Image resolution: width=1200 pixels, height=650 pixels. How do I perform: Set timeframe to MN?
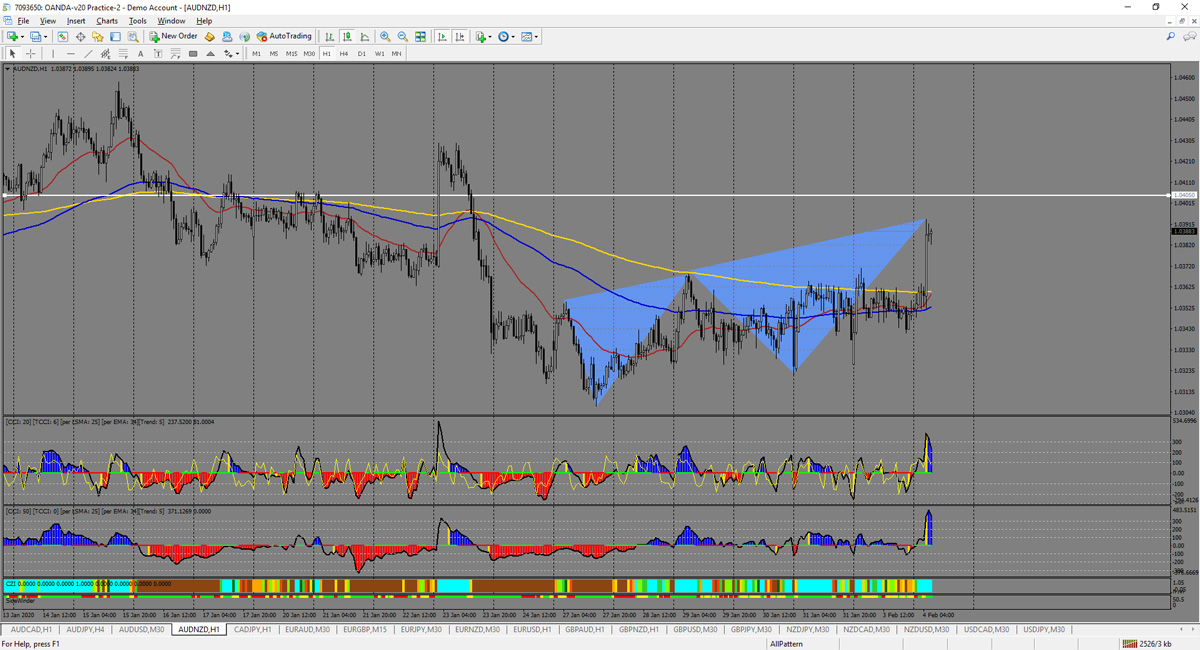pyautogui.click(x=397, y=53)
